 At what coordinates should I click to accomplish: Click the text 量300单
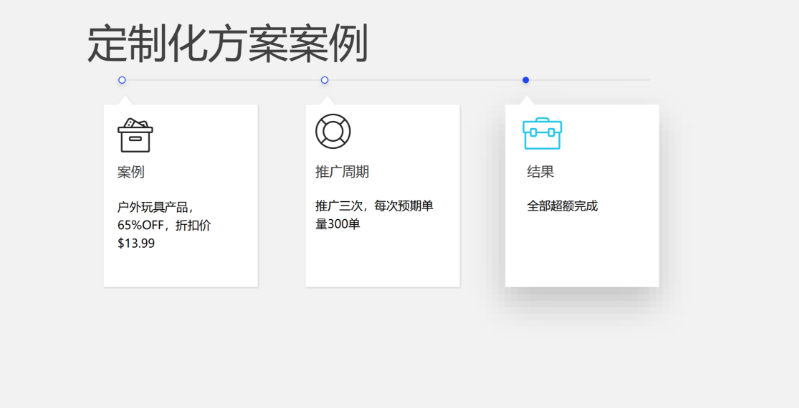point(338,224)
